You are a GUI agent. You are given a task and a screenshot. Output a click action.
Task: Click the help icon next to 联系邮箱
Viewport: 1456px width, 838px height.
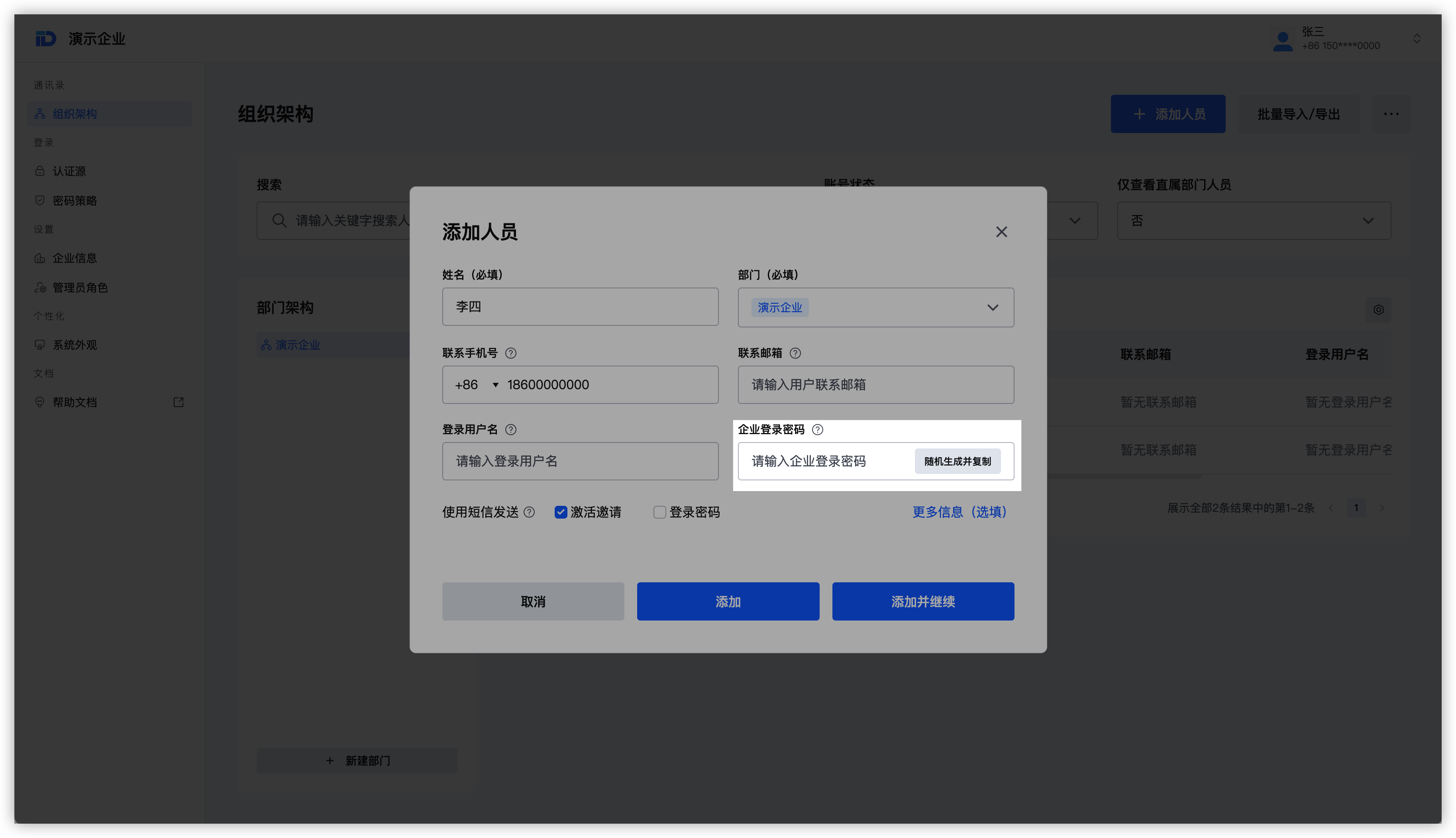tap(795, 353)
